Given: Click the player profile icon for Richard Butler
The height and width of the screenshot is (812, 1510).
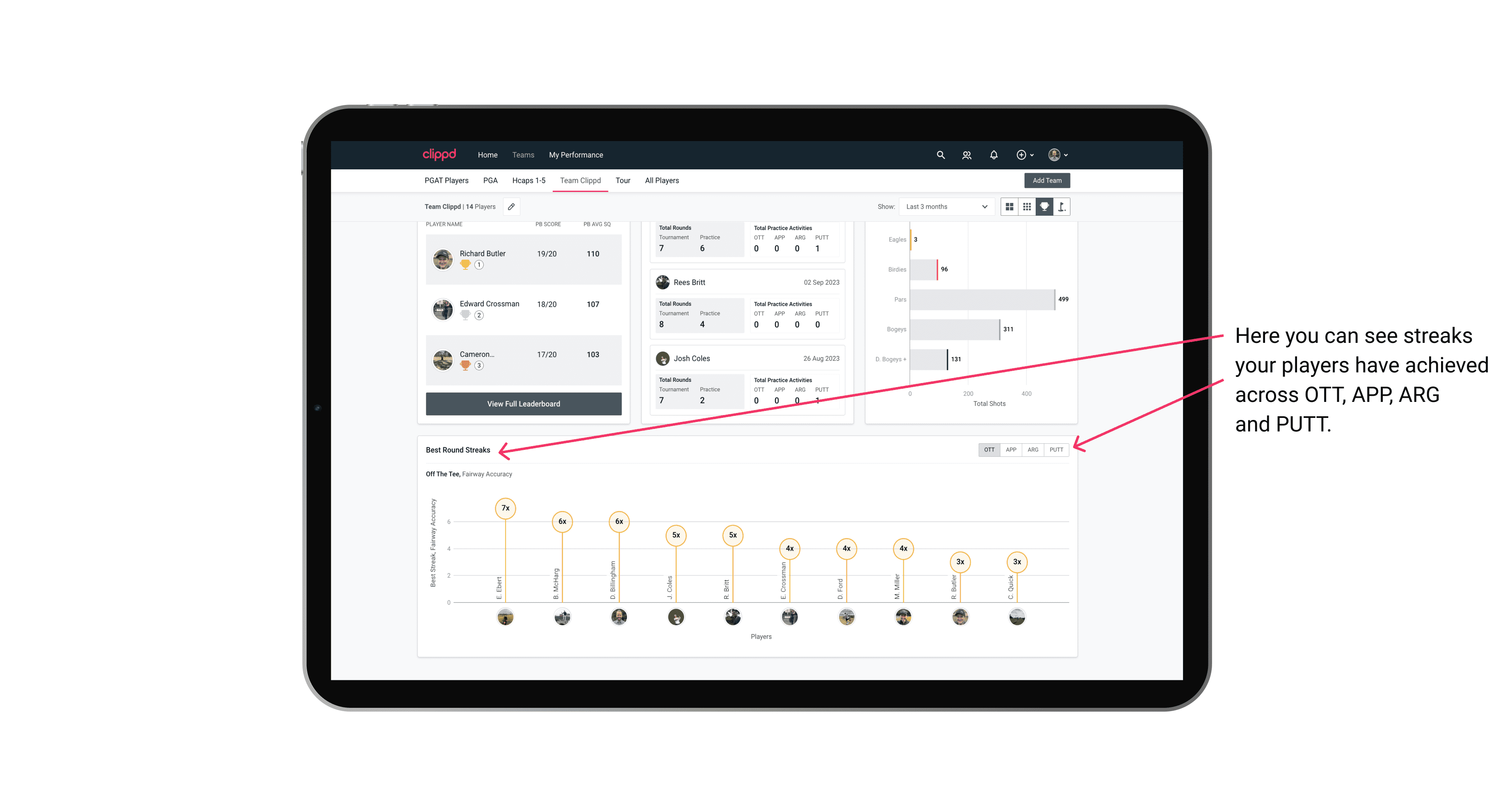Looking at the screenshot, I should coord(443,258).
